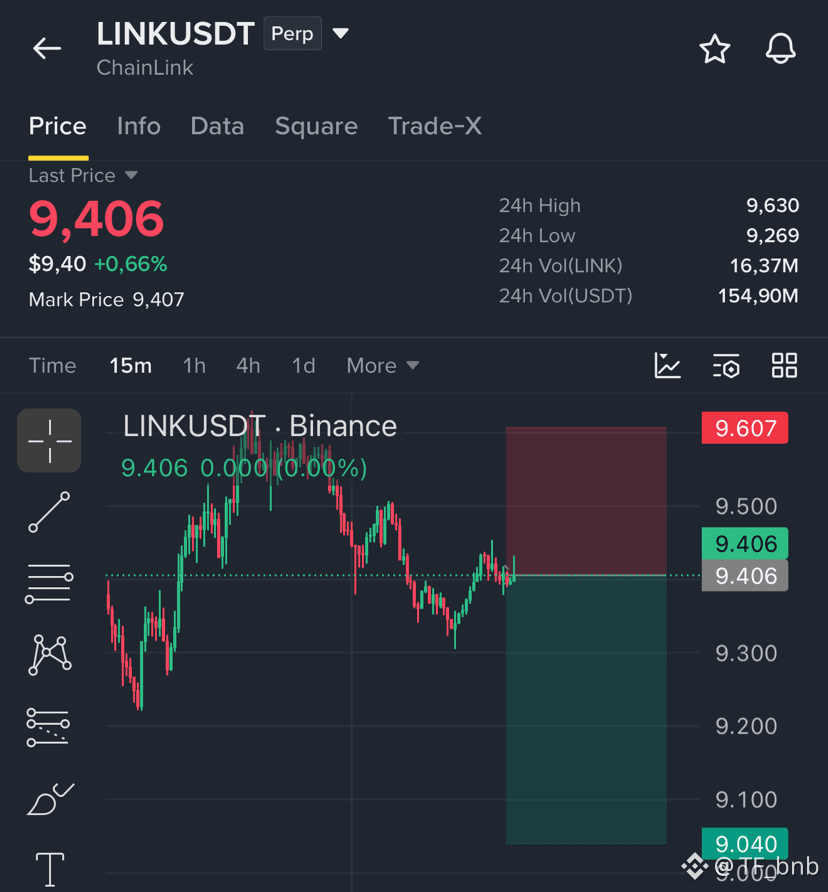Click the 9.200 axis price level

click(746, 726)
